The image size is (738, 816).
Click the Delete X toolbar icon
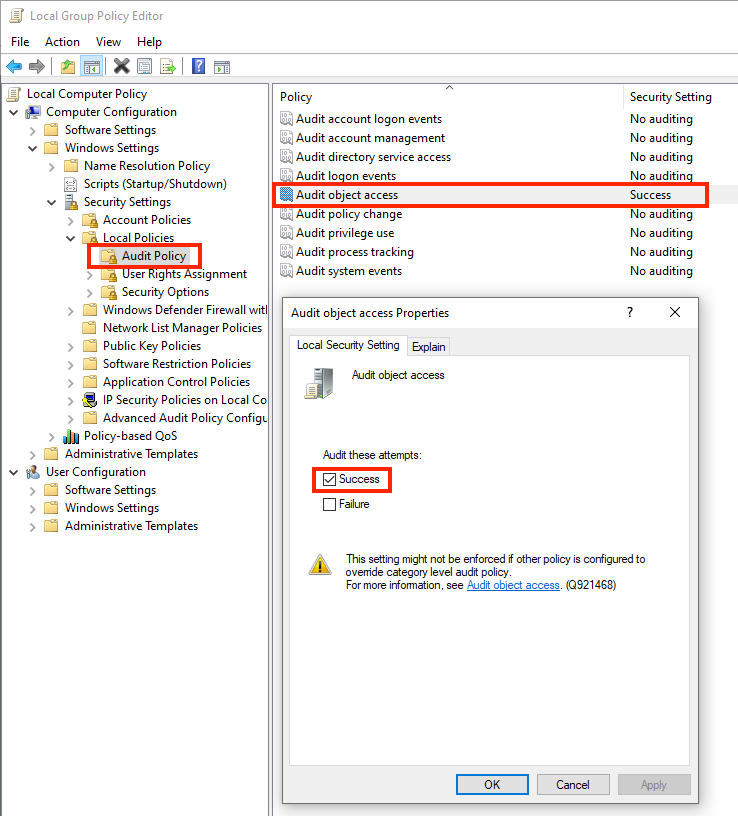pyautogui.click(x=122, y=67)
